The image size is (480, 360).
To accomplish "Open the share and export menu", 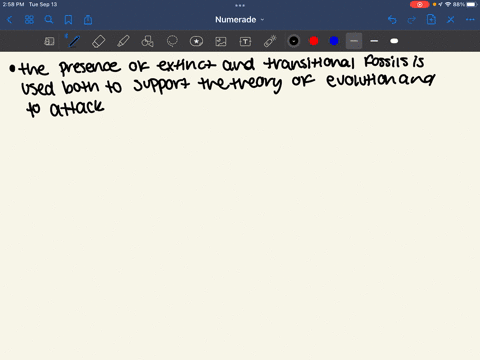I will 88,20.
